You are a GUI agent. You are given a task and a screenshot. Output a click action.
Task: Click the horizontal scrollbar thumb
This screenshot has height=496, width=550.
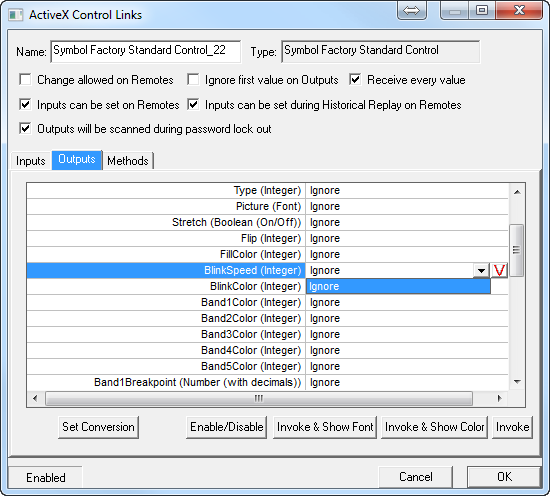(x=259, y=398)
